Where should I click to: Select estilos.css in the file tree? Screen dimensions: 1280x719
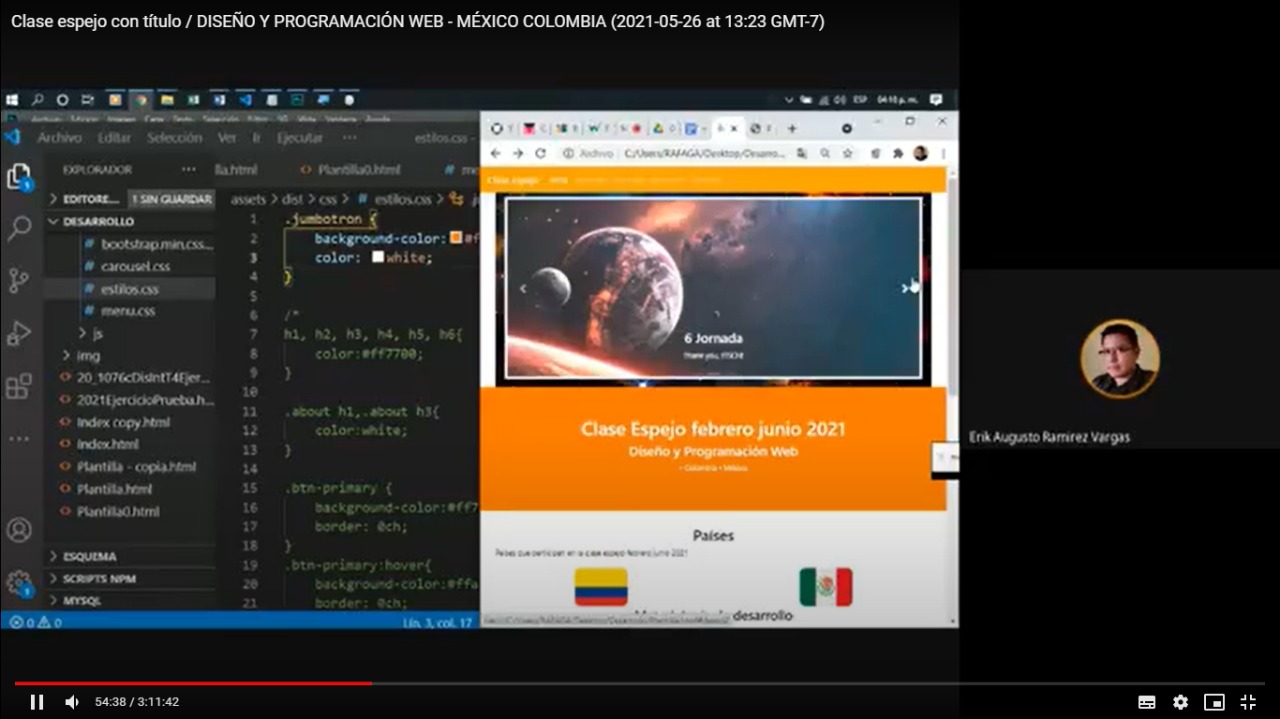(129, 289)
